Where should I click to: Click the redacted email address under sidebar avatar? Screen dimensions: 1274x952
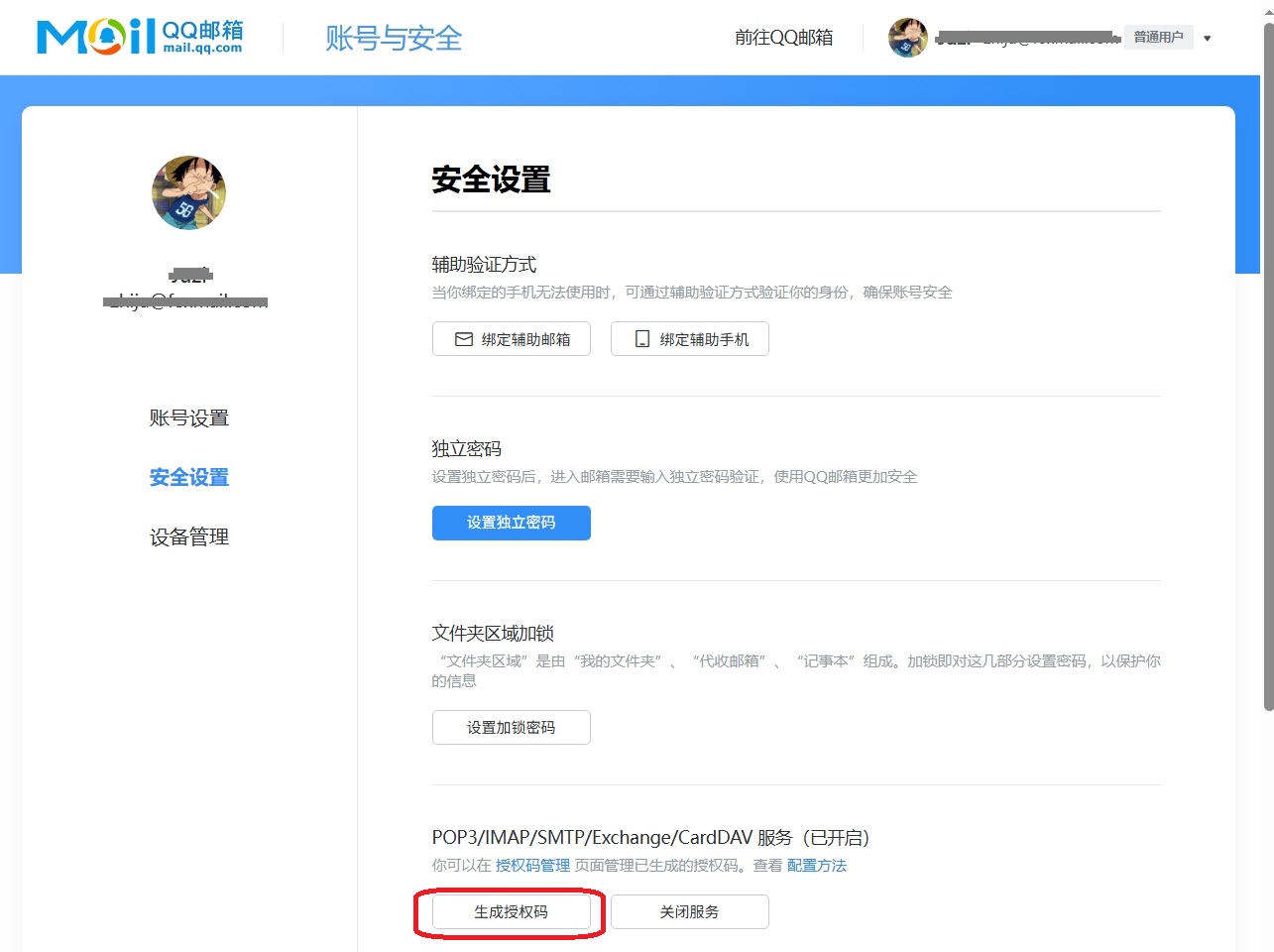(186, 301)
